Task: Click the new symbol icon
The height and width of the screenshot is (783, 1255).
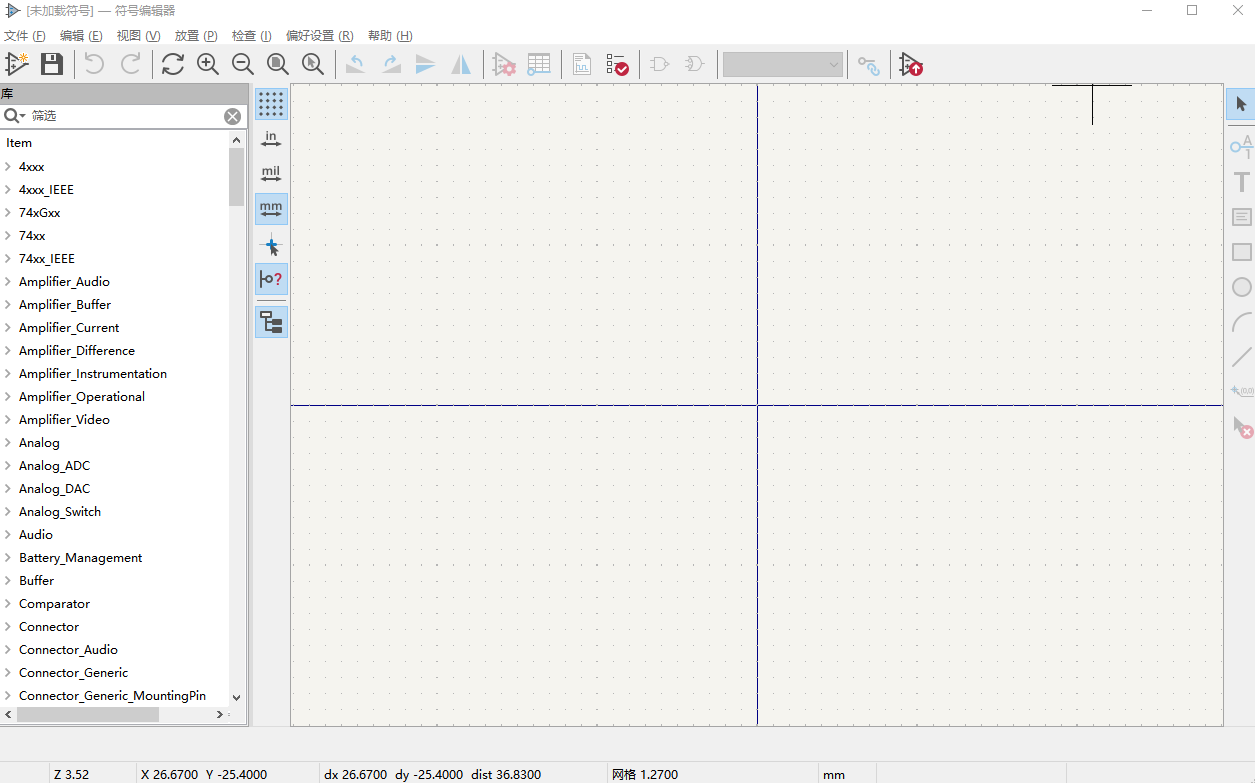Action: click(17, 64)
